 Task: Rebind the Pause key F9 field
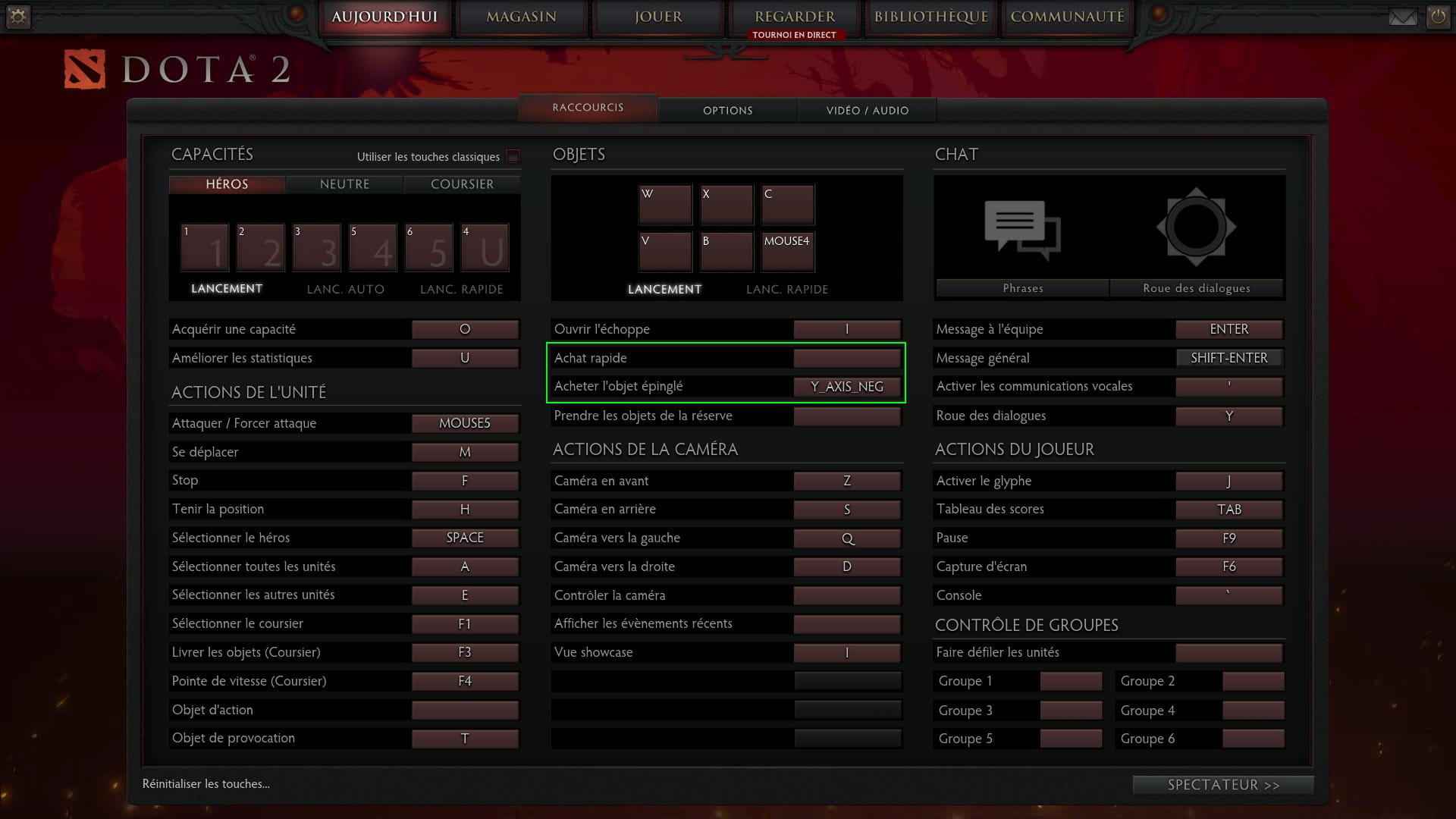[x=1228, y=538]
